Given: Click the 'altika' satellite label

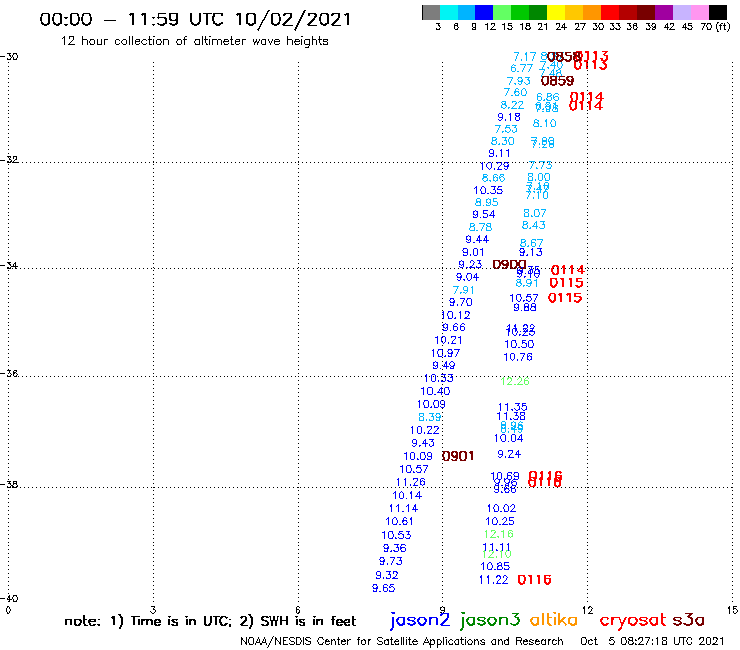Looking at the screenshot, I should [x=554, y=619].
